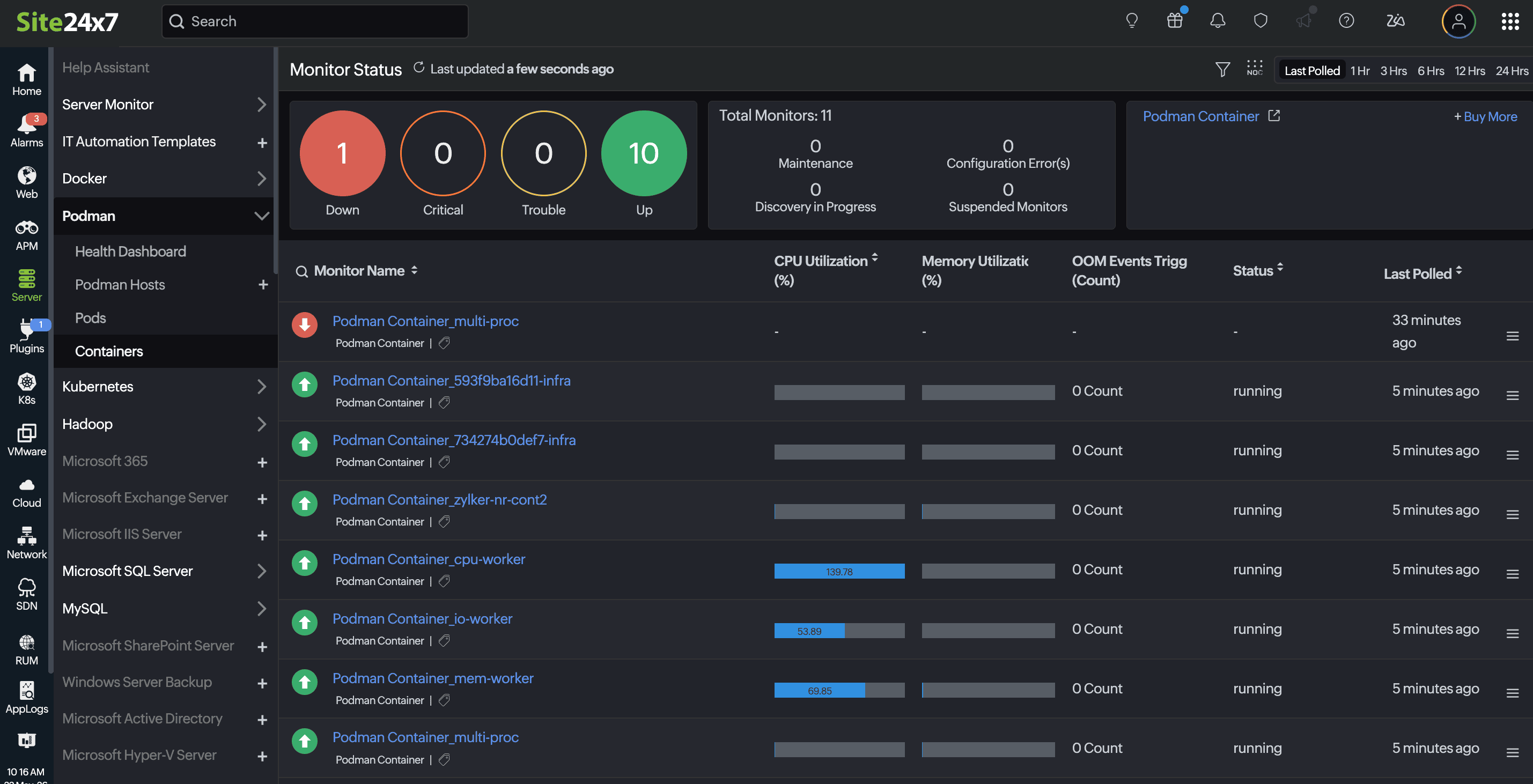Open the megaphone announcements icon
1533x784 pixels.
coord(1303,21)
